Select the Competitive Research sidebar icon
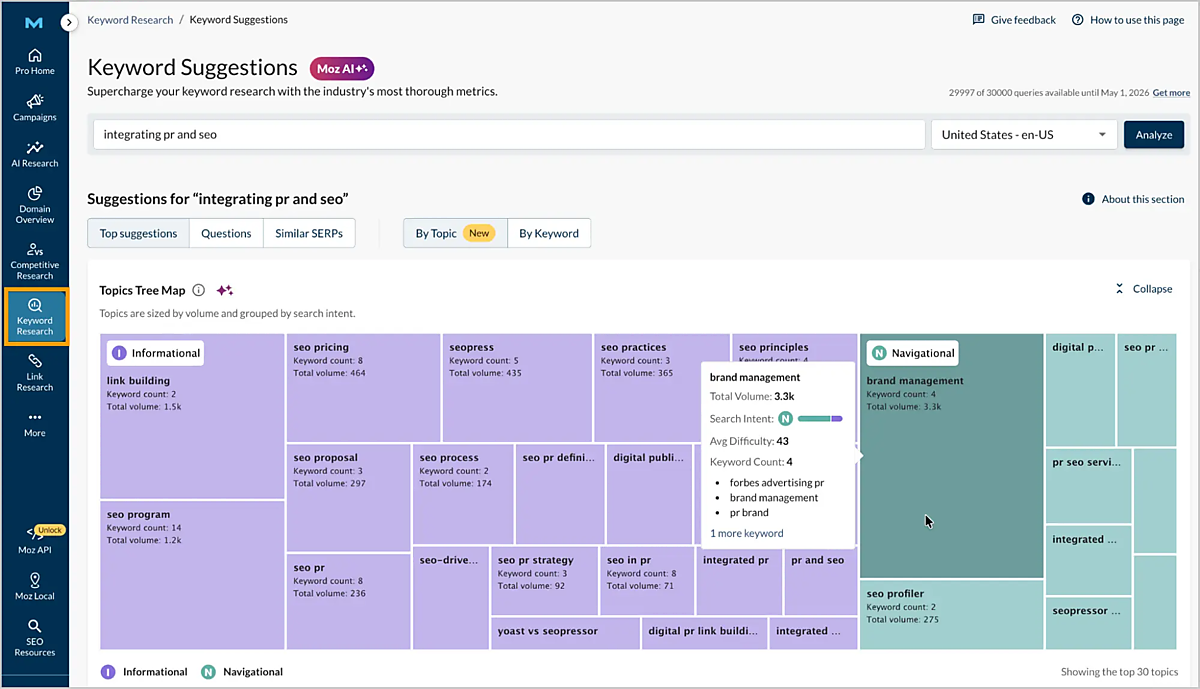 [34, 249]
